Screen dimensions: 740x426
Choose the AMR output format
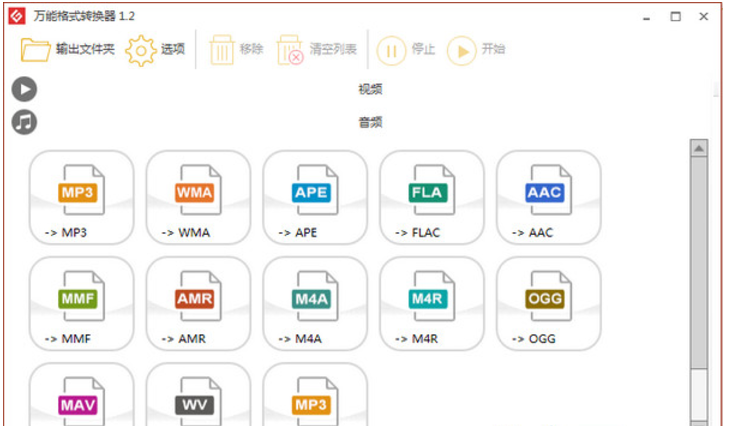198,303
